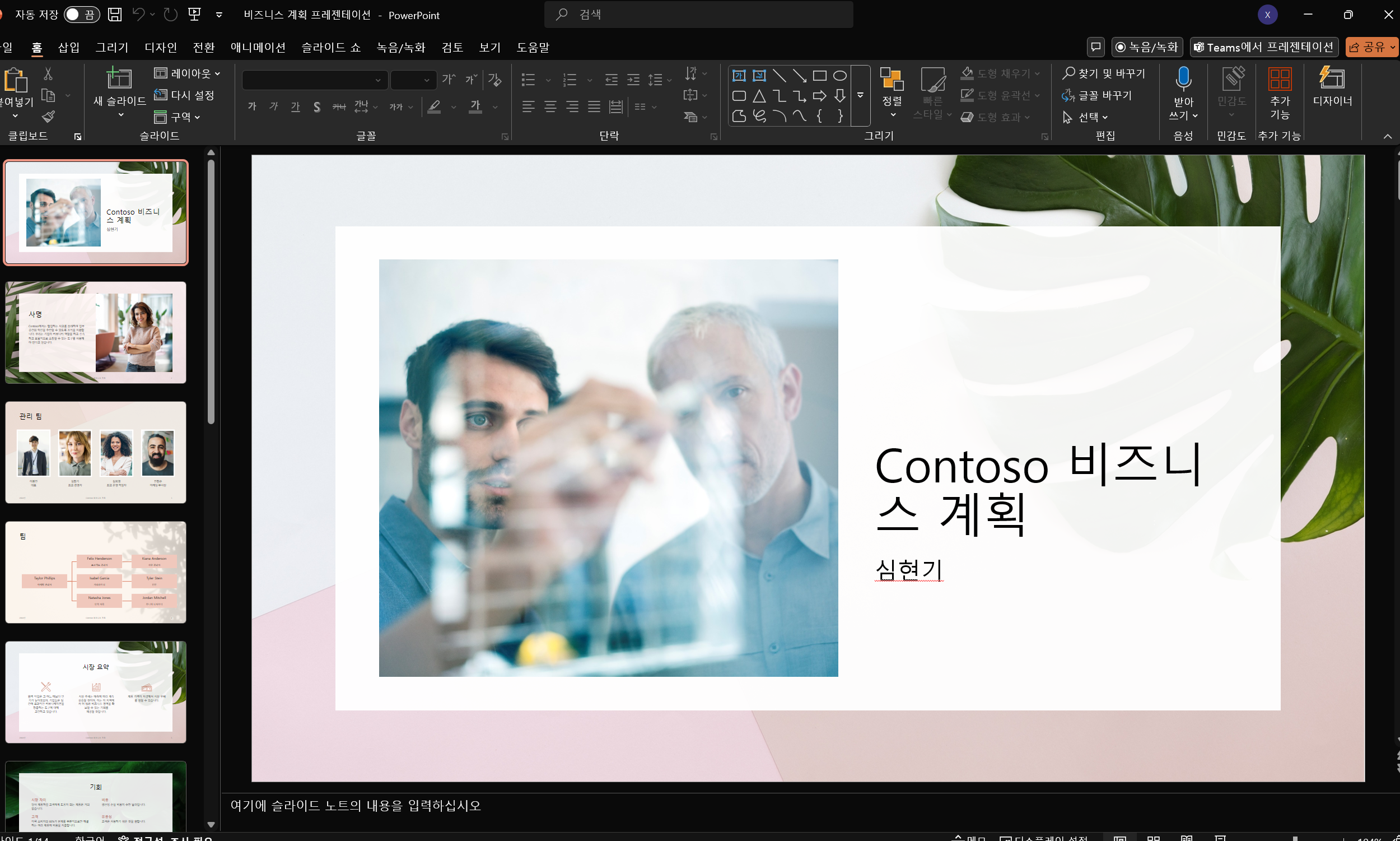This screenshot has height=841, width=1400.
Task: Click the Cut scissors icon
Action: pyautogui.click(x=48, y=73)
